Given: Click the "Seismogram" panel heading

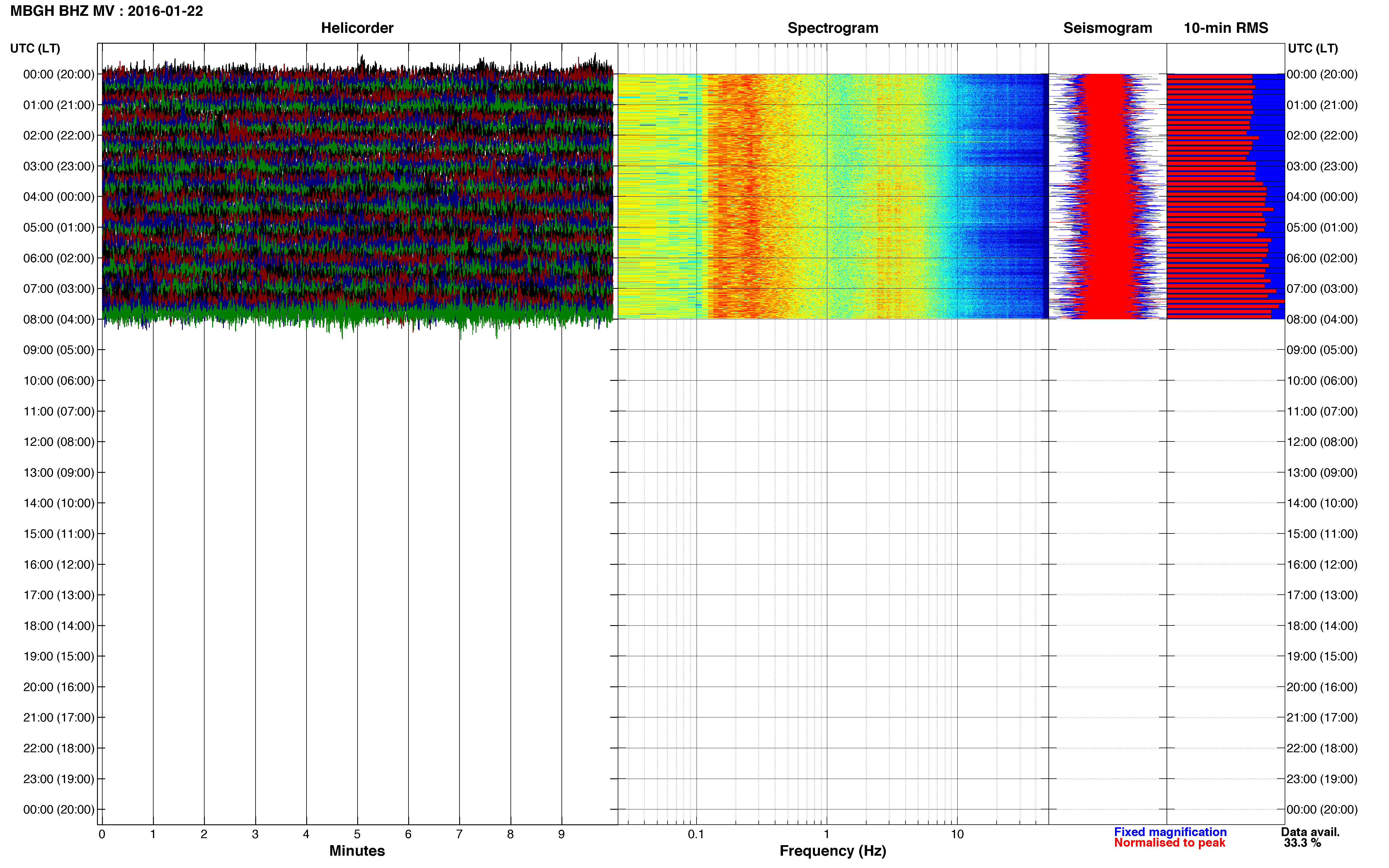Looking at the screenshot, I should click(1108, 28).
